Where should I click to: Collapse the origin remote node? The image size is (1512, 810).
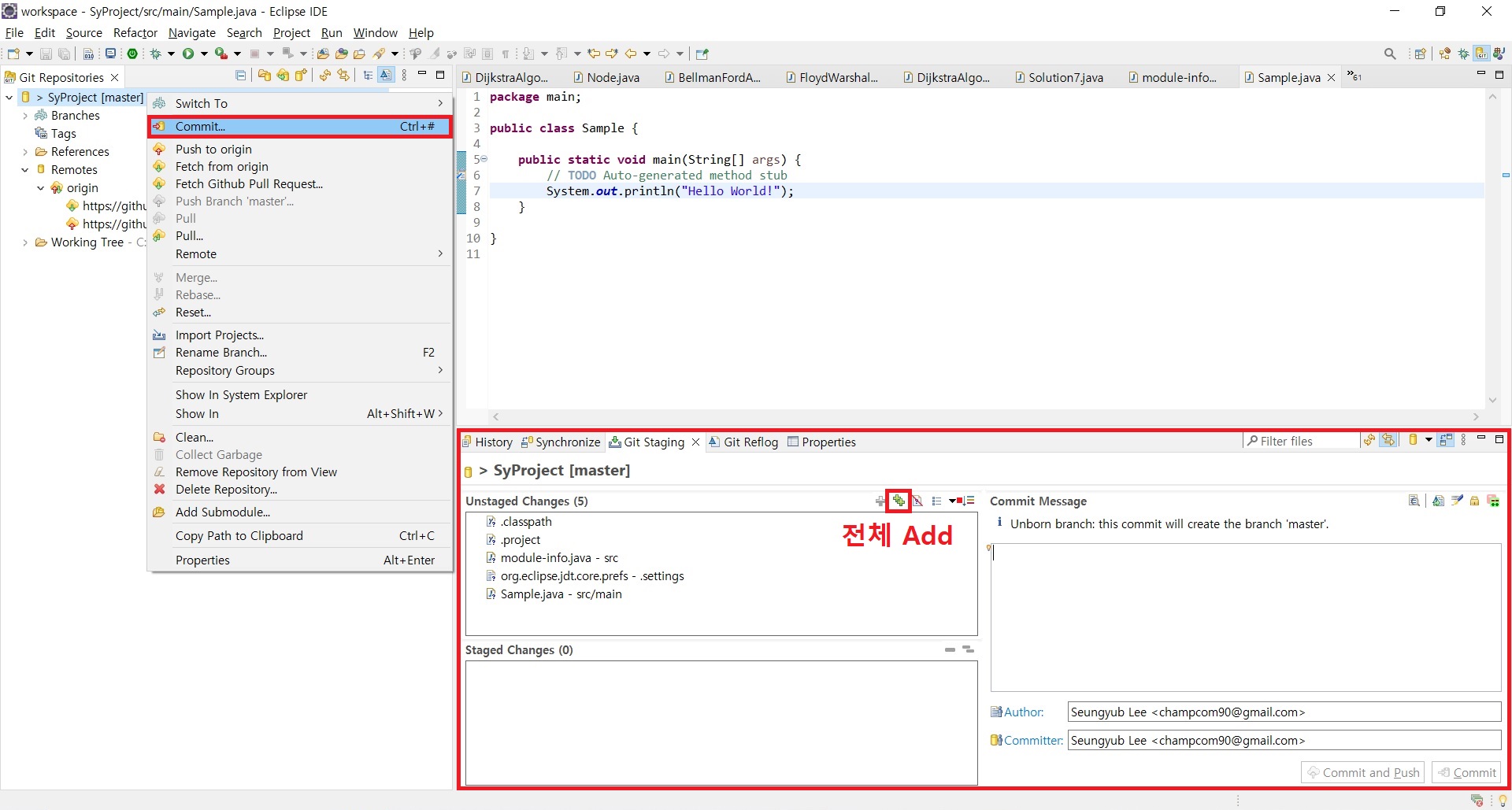point(41,188)
